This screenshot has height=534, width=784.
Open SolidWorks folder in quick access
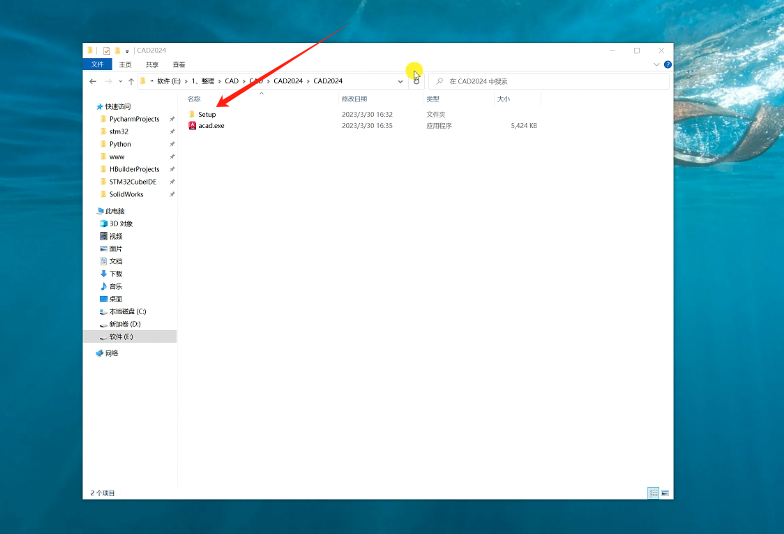pyautogui.click(x=126, y=194)
